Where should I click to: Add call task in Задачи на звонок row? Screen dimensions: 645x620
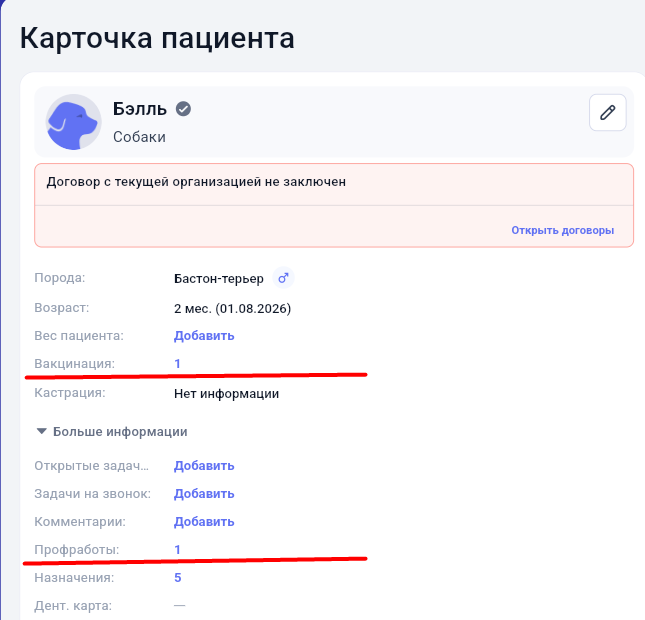(204, 494)
